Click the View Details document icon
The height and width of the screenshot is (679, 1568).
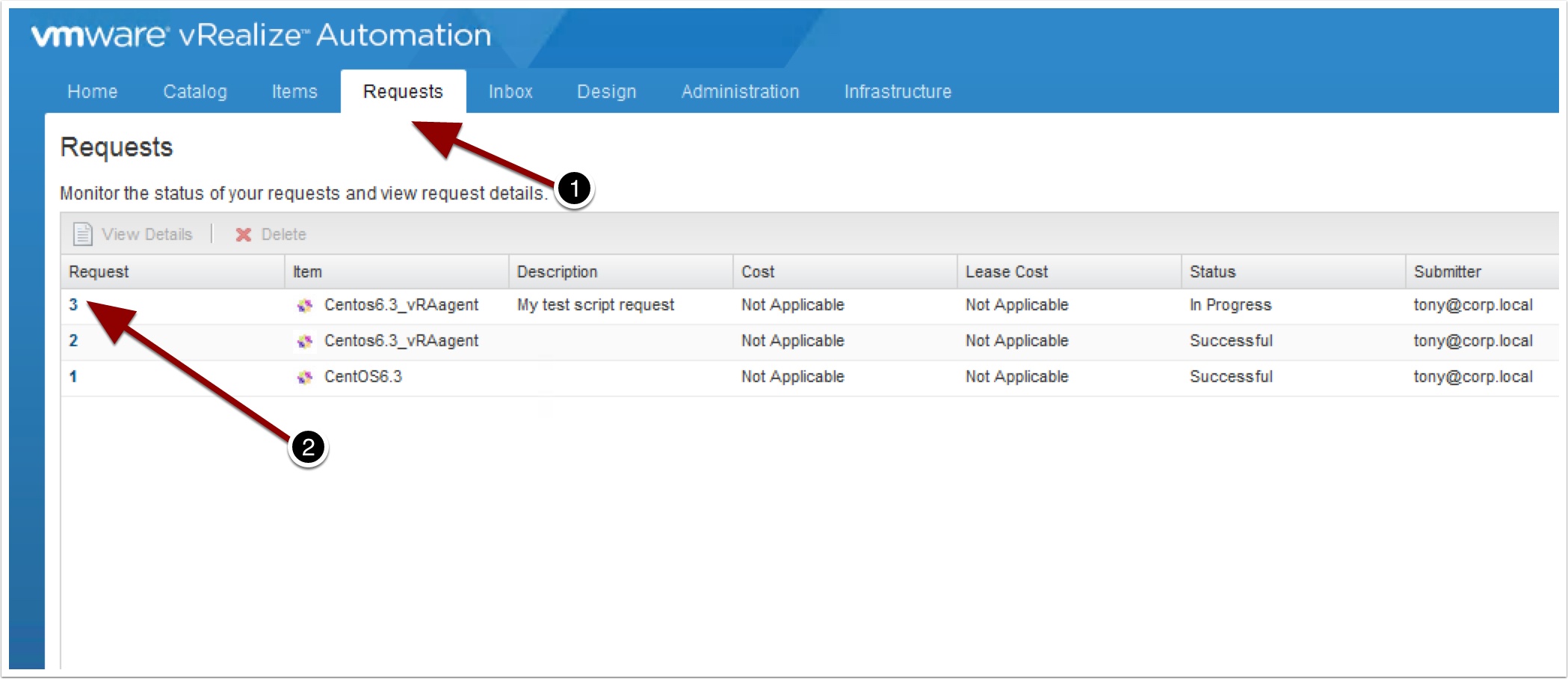pyautogui.click(x=82, y=234)
